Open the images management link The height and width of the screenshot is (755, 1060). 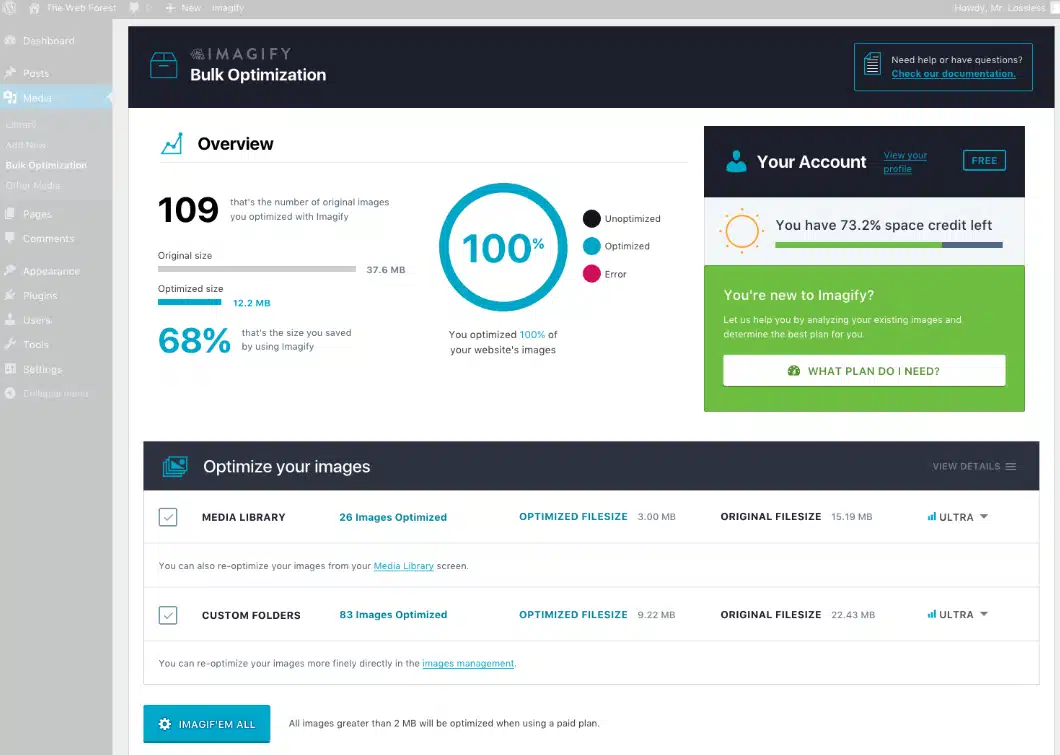click(468, 663)
